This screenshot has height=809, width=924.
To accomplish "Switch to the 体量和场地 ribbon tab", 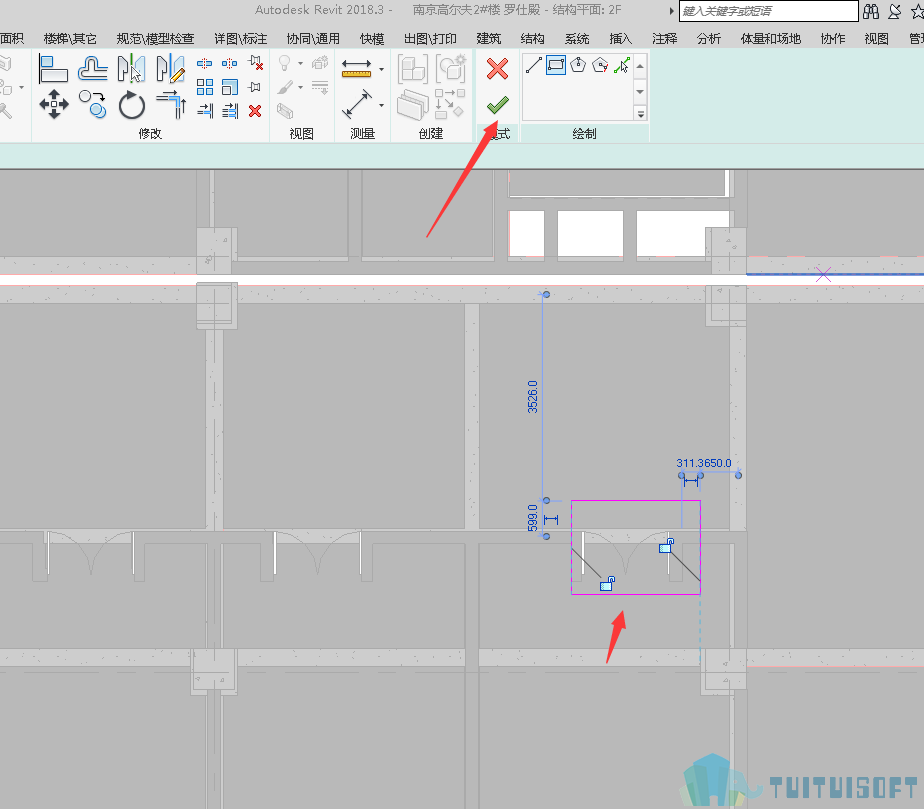I will tap(771, 39).
